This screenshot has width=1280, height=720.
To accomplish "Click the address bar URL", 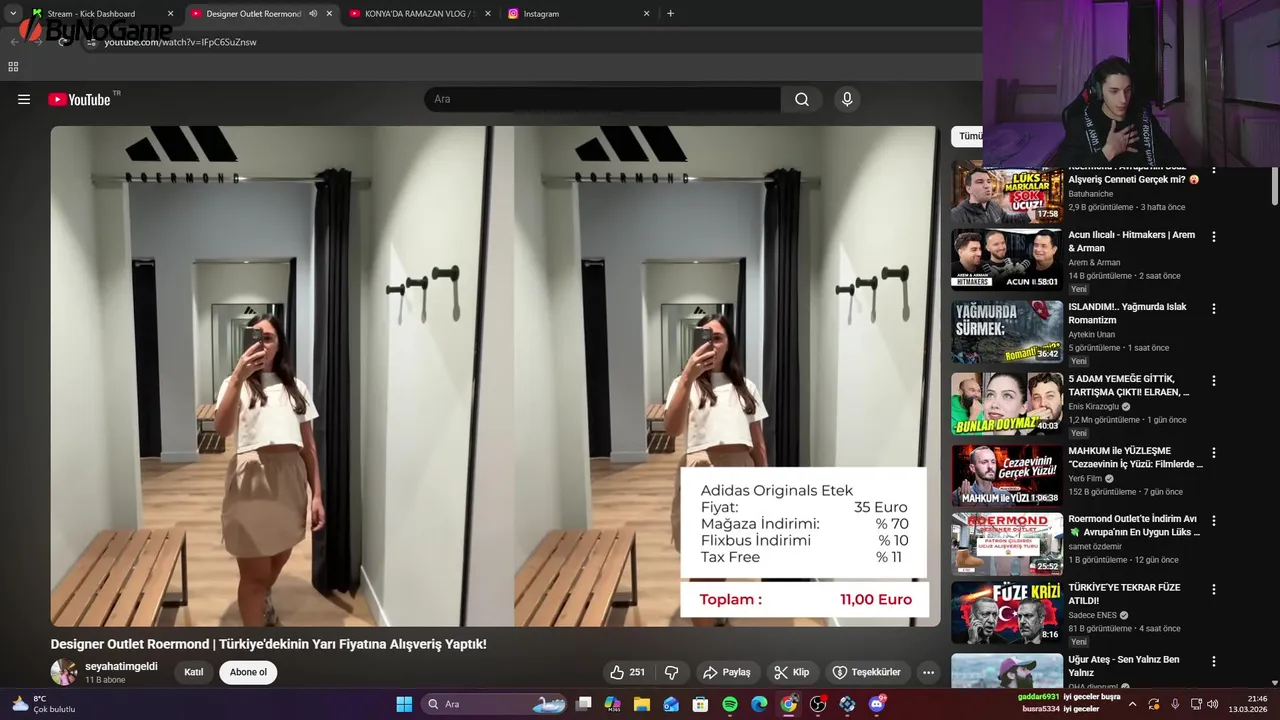I will 180,42.
